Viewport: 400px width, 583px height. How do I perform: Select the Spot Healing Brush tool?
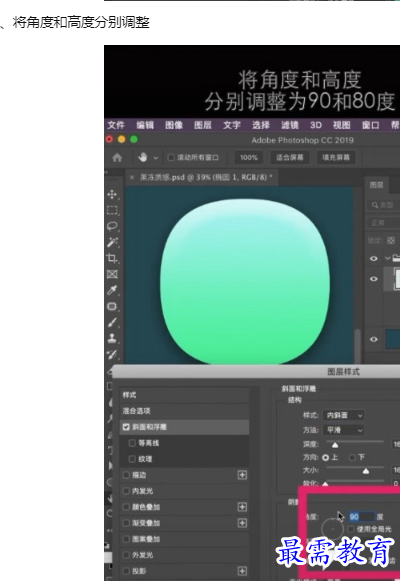point(112,306)
